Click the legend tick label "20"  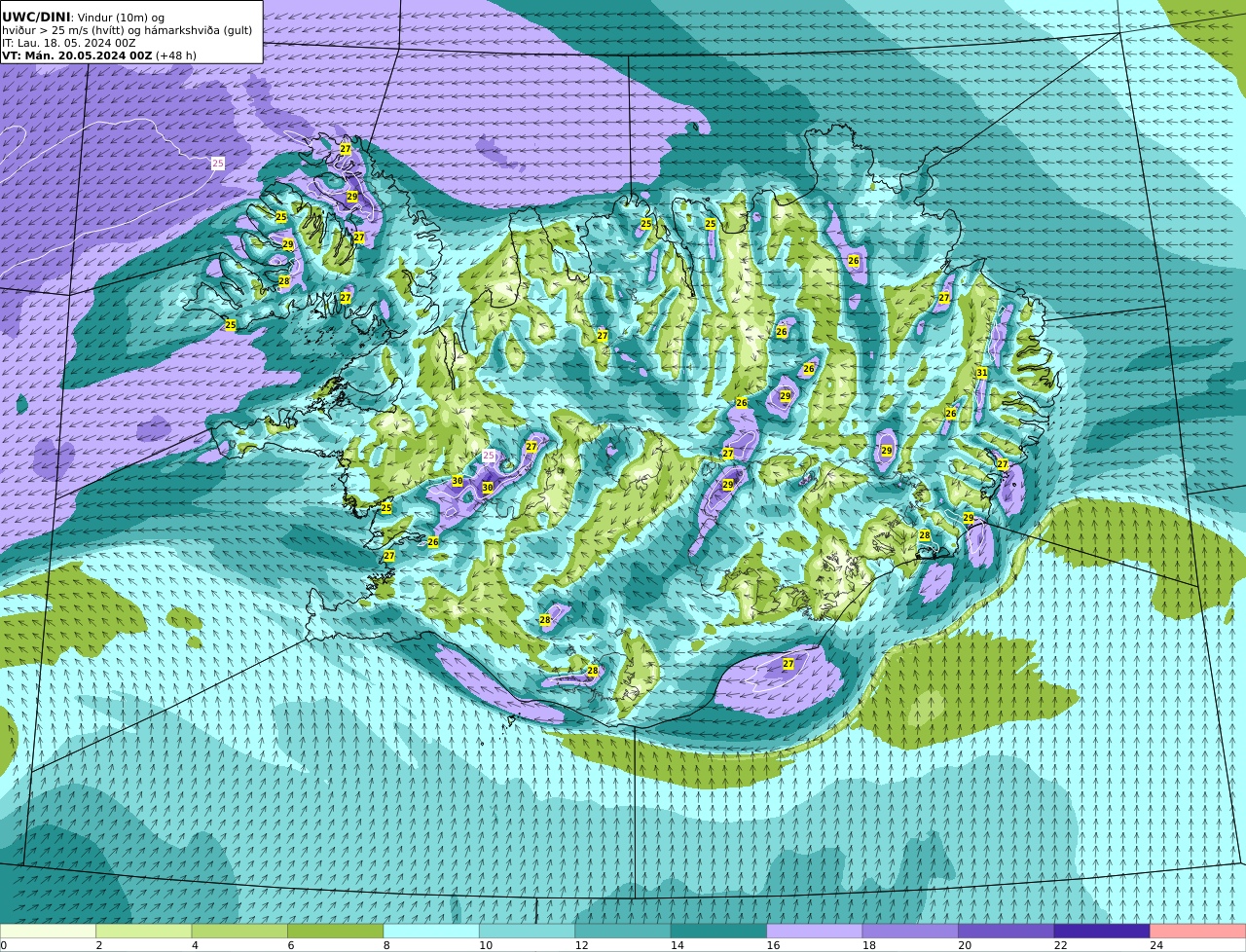click(965, 945)
